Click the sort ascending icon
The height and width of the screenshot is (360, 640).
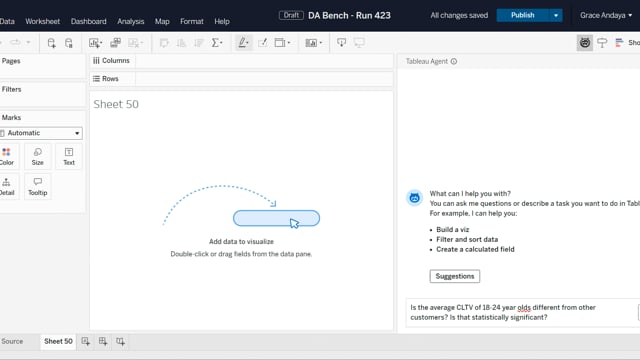[x=181, y=43]
